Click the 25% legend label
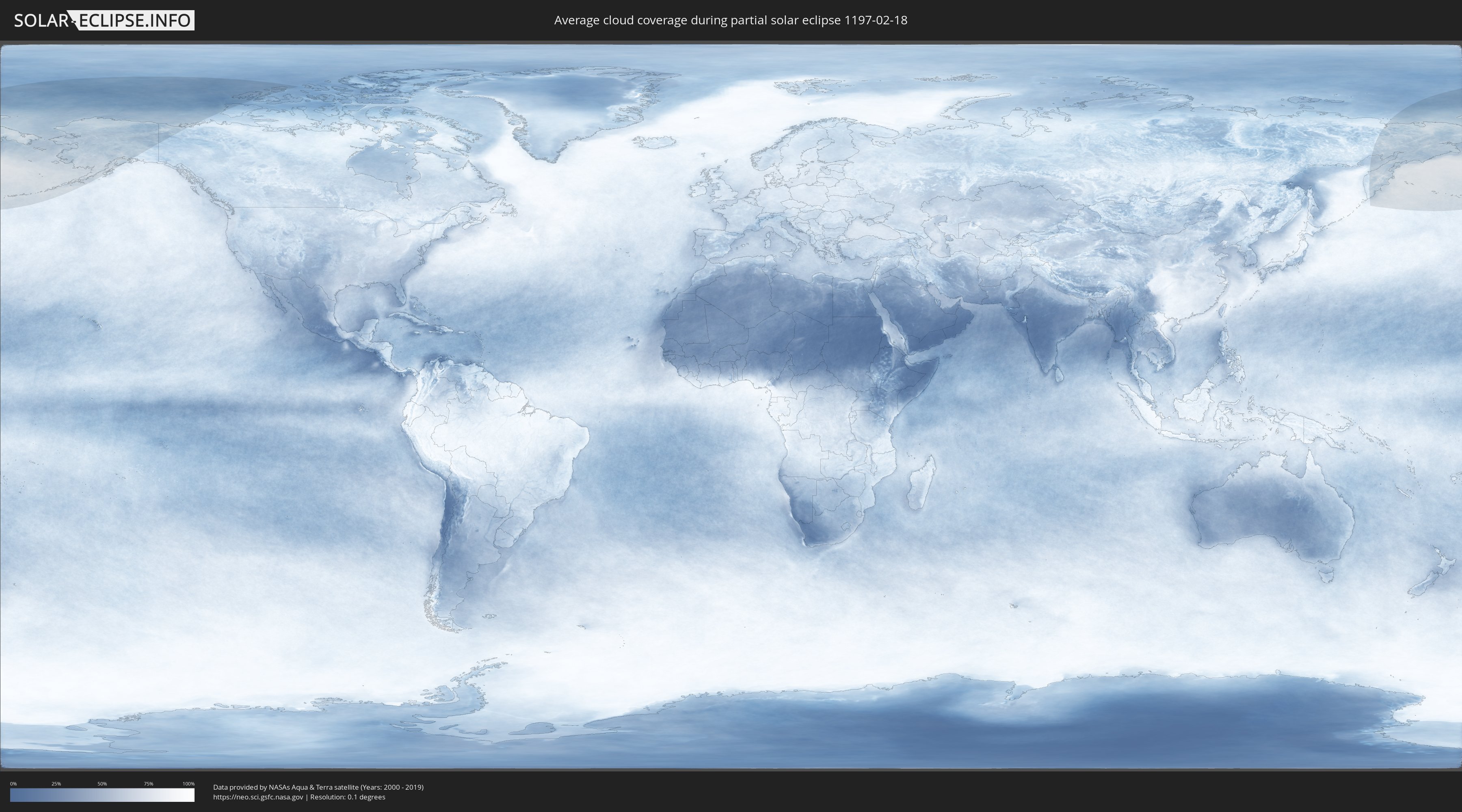This screenshot has width=1462, height=812. pyautogui.click(x=56, y=784)
